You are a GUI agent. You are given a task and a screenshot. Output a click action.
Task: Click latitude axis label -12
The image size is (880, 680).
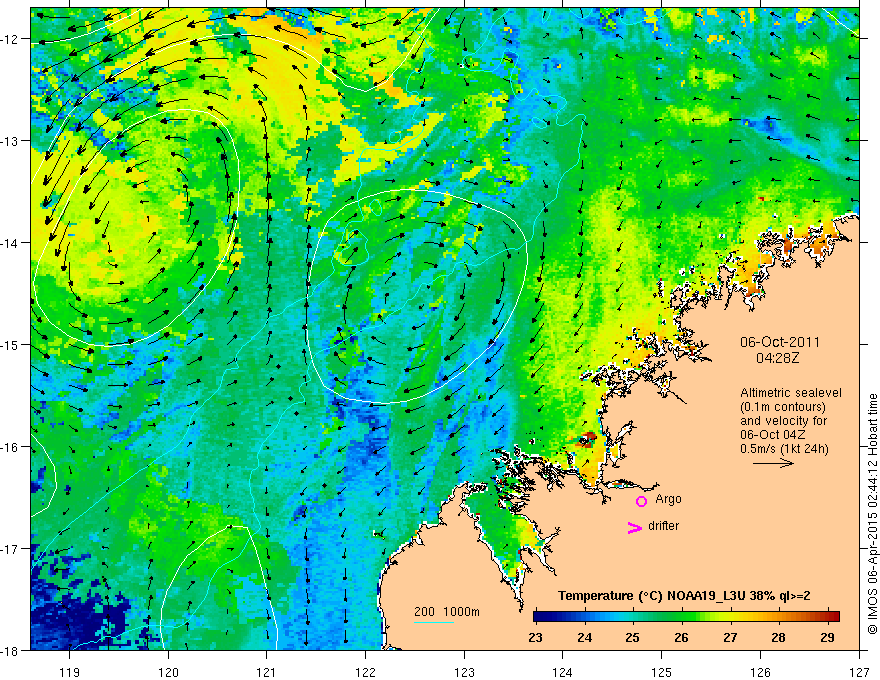(x=11, y=39)
